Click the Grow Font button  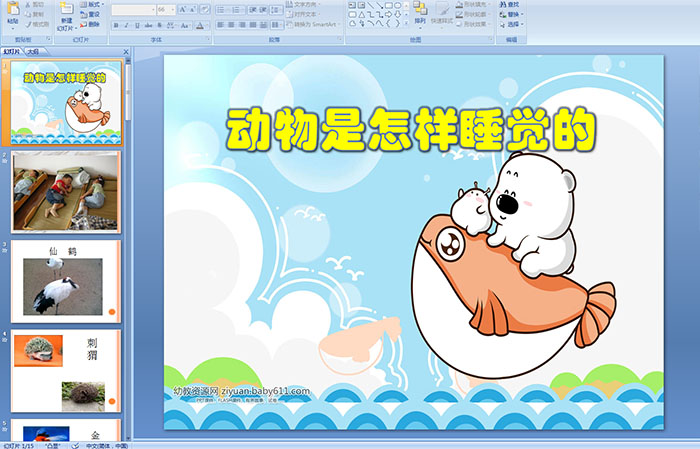(183, 10)
